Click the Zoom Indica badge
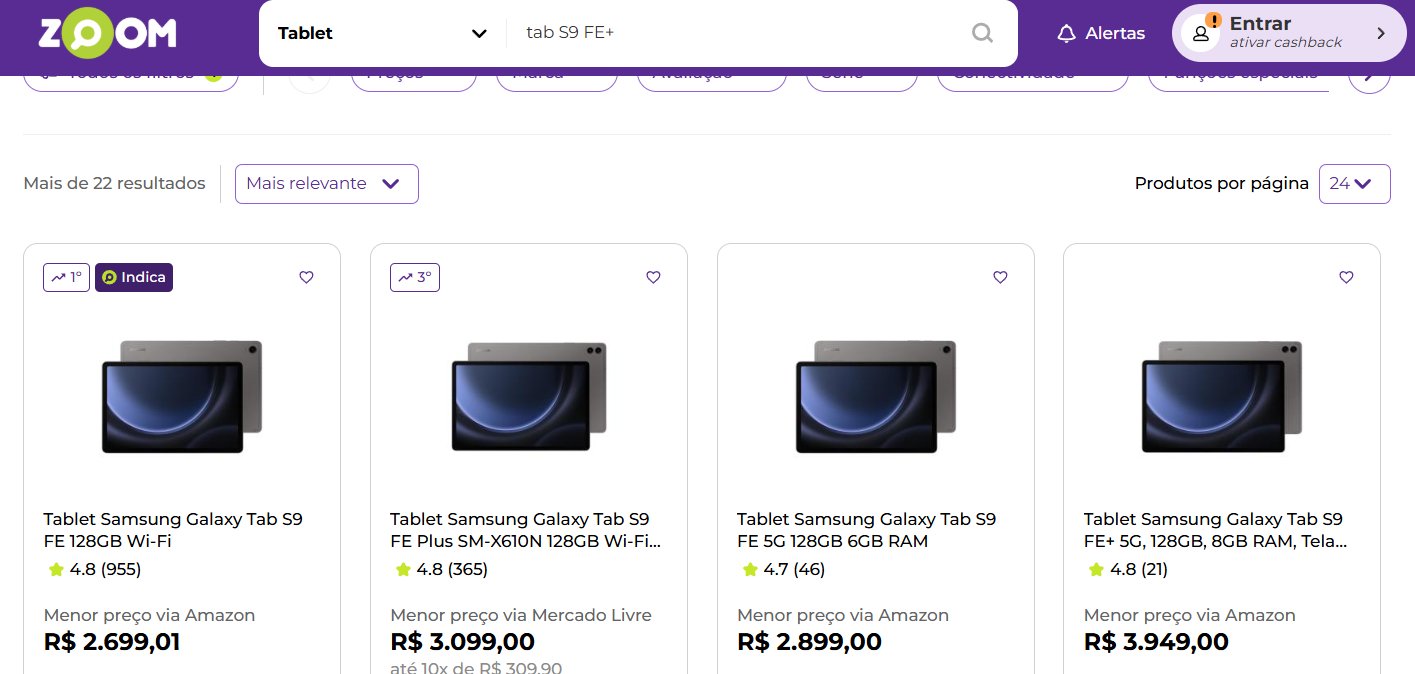Image resolution: width=1415 pixels, height=674 pixels. pyautogui.click(x=134, y=277)
